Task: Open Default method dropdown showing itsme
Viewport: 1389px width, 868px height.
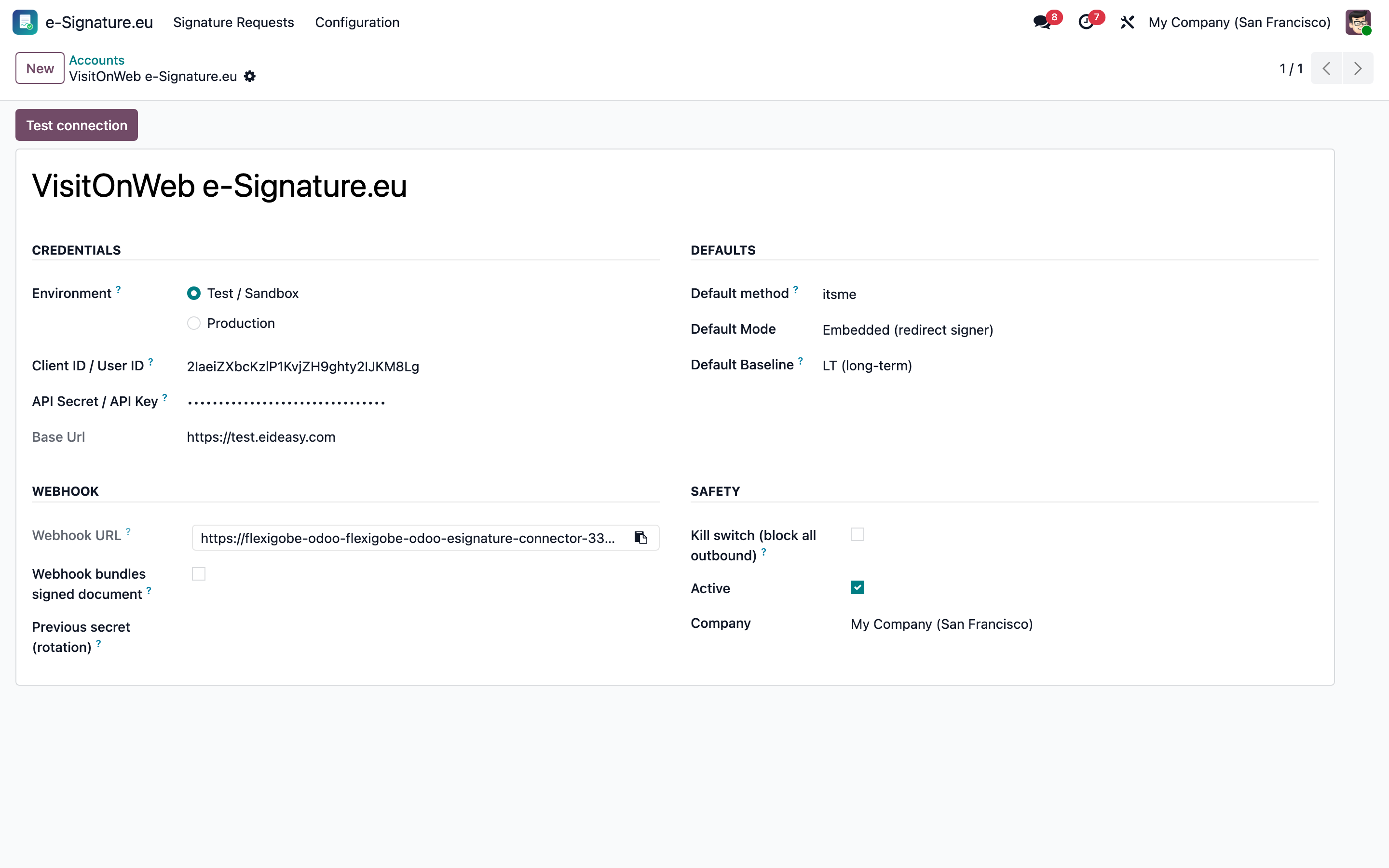Action: (1070, 295)
